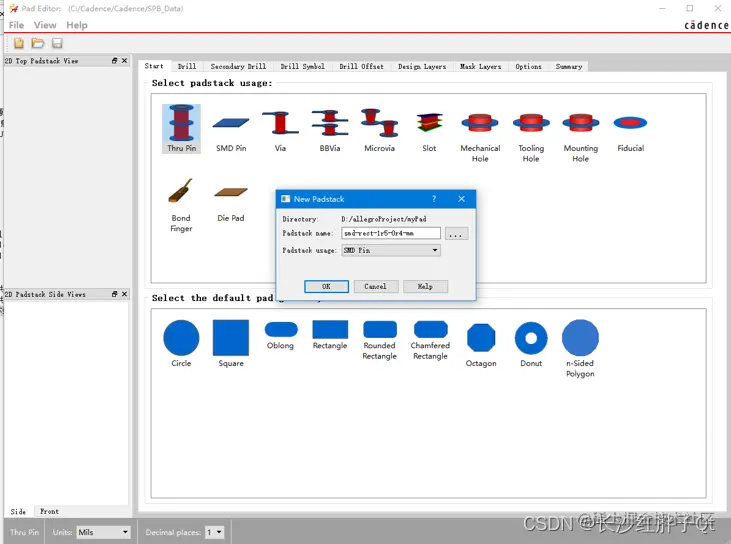The height and width of the screenshot is (544, 731).
Task: Show the Side view tab
Action: click(x=18, y=512)
